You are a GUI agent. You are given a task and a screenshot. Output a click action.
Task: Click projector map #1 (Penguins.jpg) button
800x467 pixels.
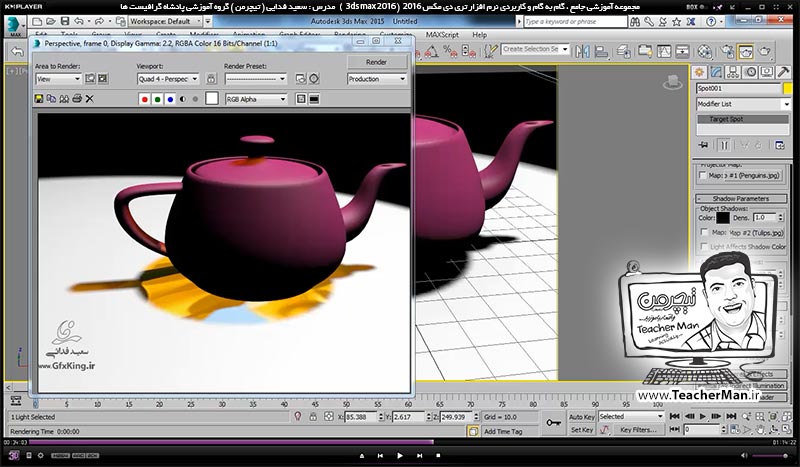pyautogui.click(x=753, y=176)
